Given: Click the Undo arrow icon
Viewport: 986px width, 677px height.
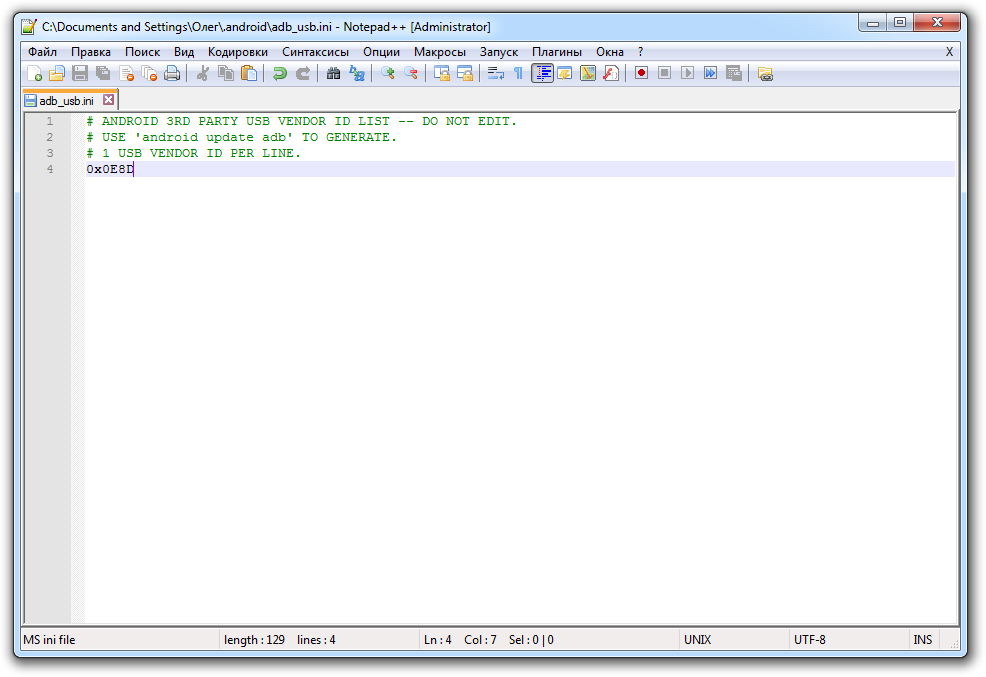Looking at the screenshot, I should pyautogui.click(x=280, y=73).
